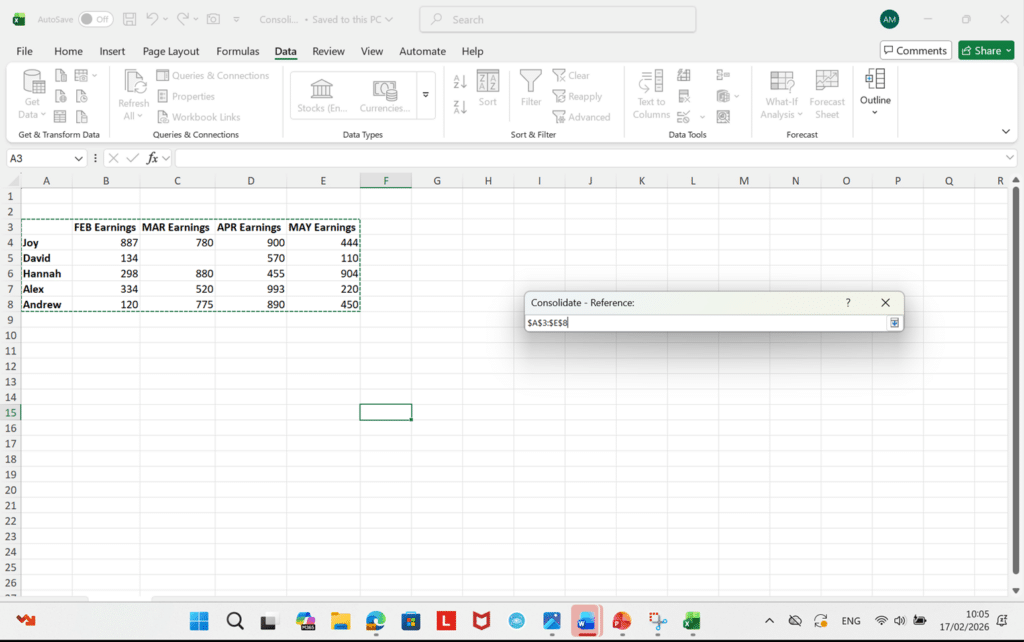Open the Formulas tab
The width and height of the screenshot is (1024, 642).
pos(238,51)
